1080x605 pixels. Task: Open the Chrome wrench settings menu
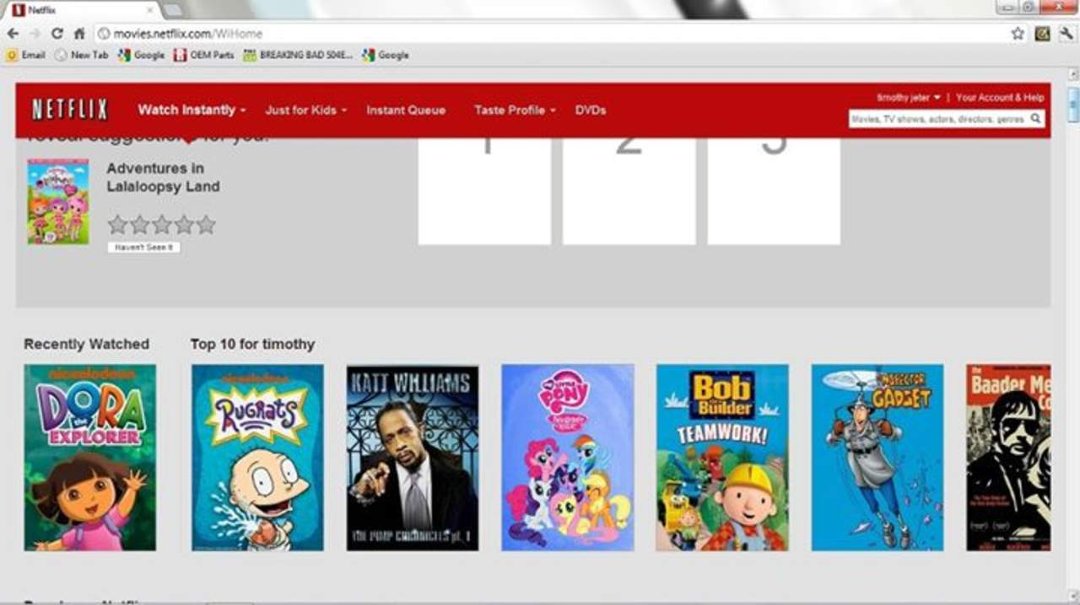pyautogui.click(x=1066, y=33)
